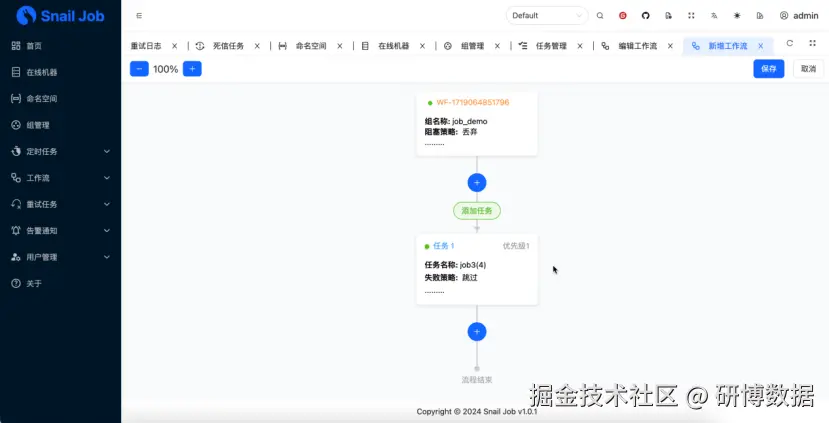This screenshot has height=424, width=829.
Task: Close the 在线机器 tab
Action: tap(422, 46)
